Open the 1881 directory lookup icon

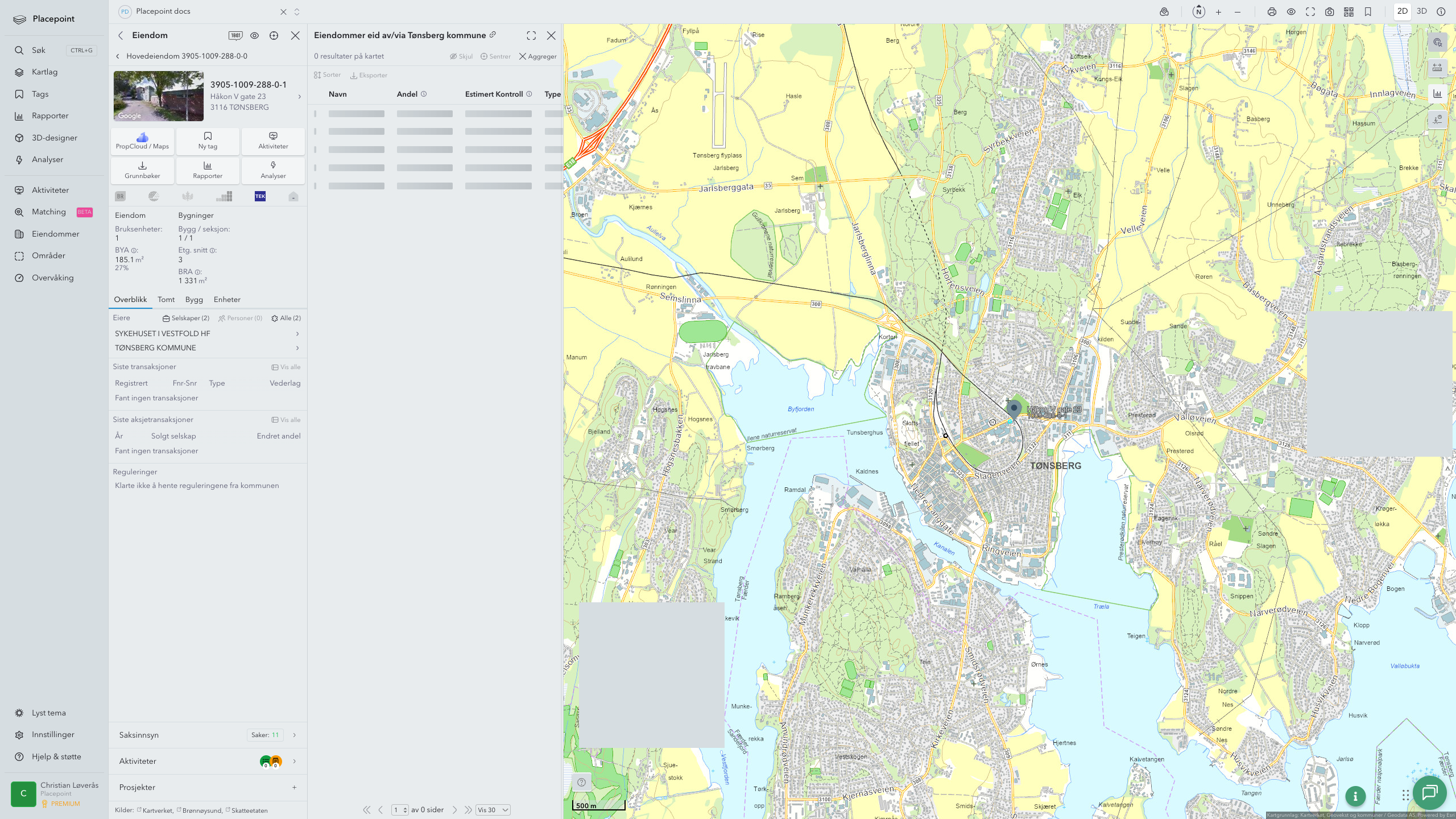235,35
